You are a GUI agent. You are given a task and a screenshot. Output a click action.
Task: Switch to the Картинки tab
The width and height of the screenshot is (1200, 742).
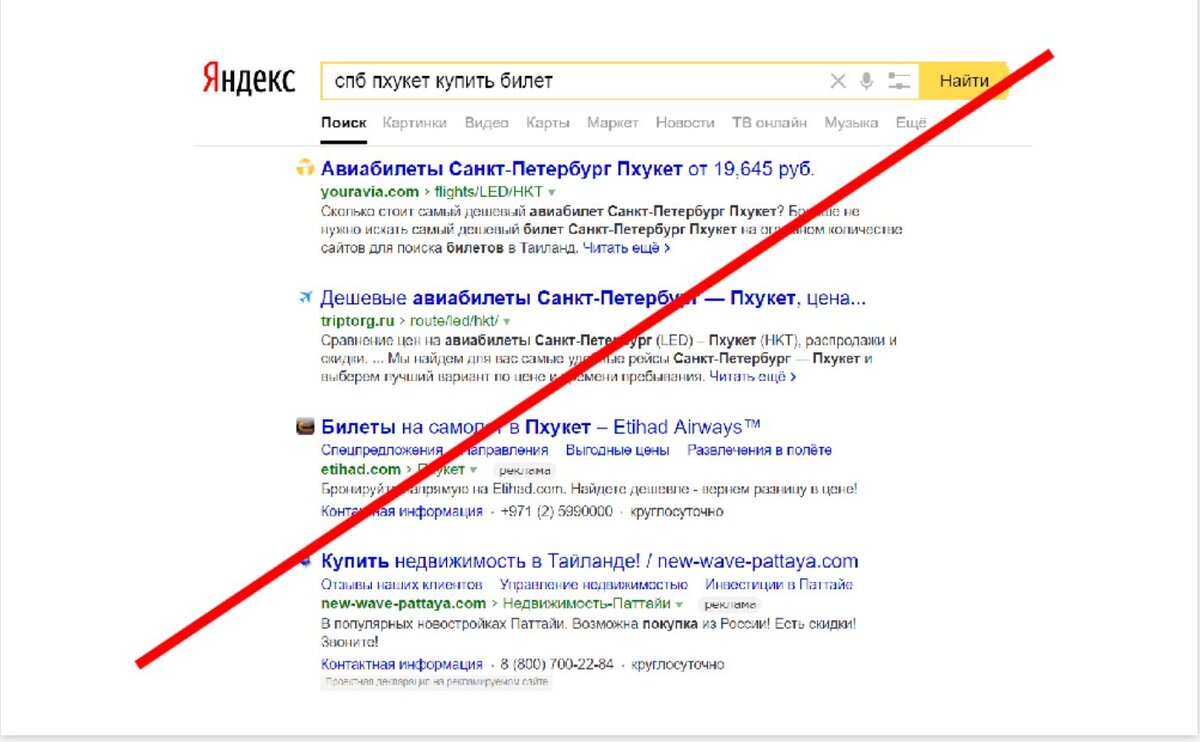(x=414, y=123)
